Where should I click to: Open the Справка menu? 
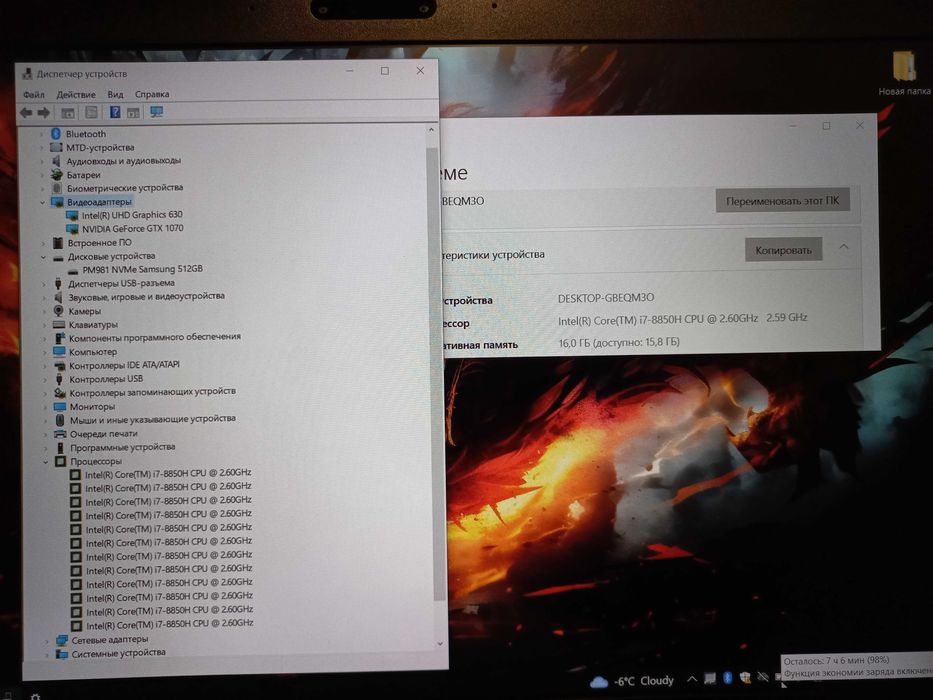point(152,94)
